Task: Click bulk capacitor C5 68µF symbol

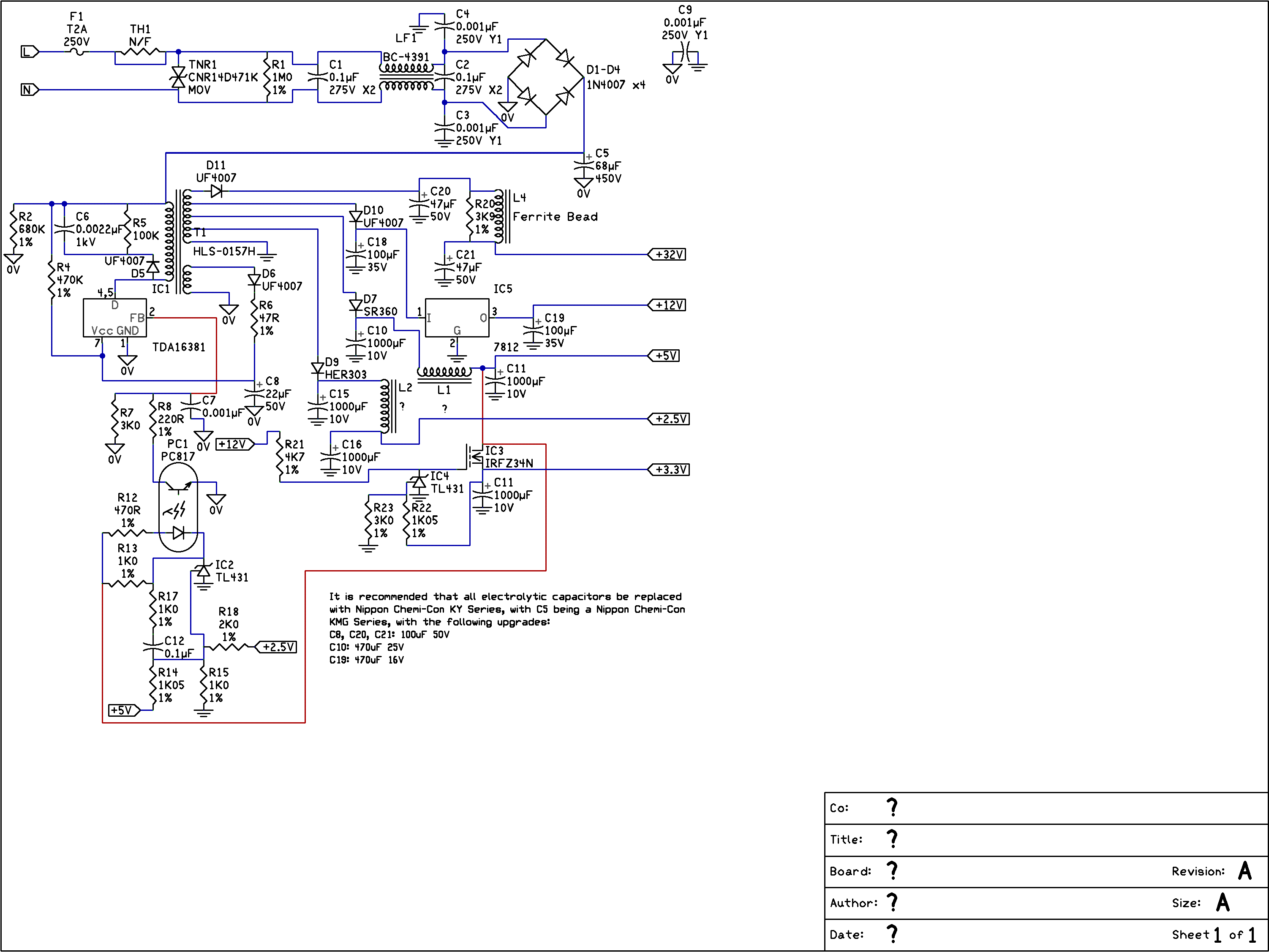Action: 584,166
